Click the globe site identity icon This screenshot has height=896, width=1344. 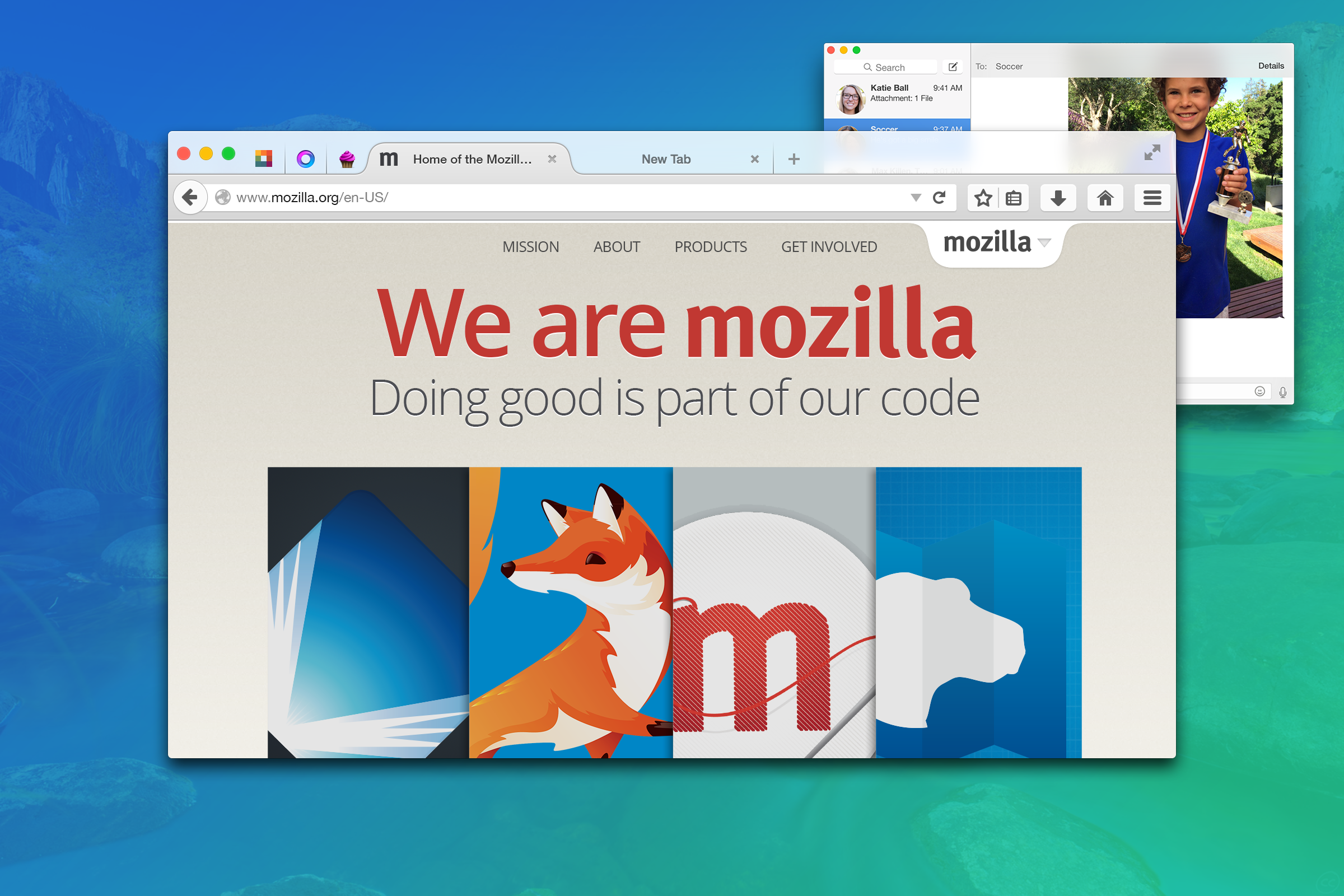223,197
